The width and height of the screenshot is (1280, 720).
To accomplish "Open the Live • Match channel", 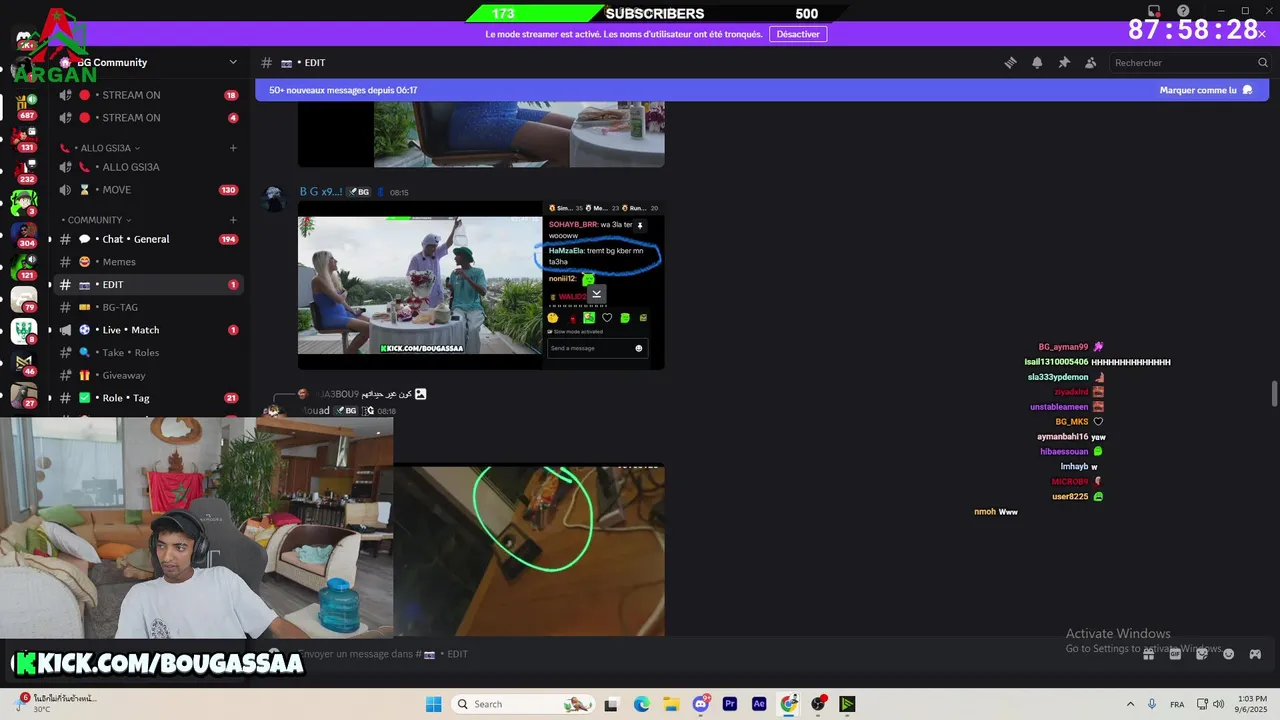I will pos(148,330).
